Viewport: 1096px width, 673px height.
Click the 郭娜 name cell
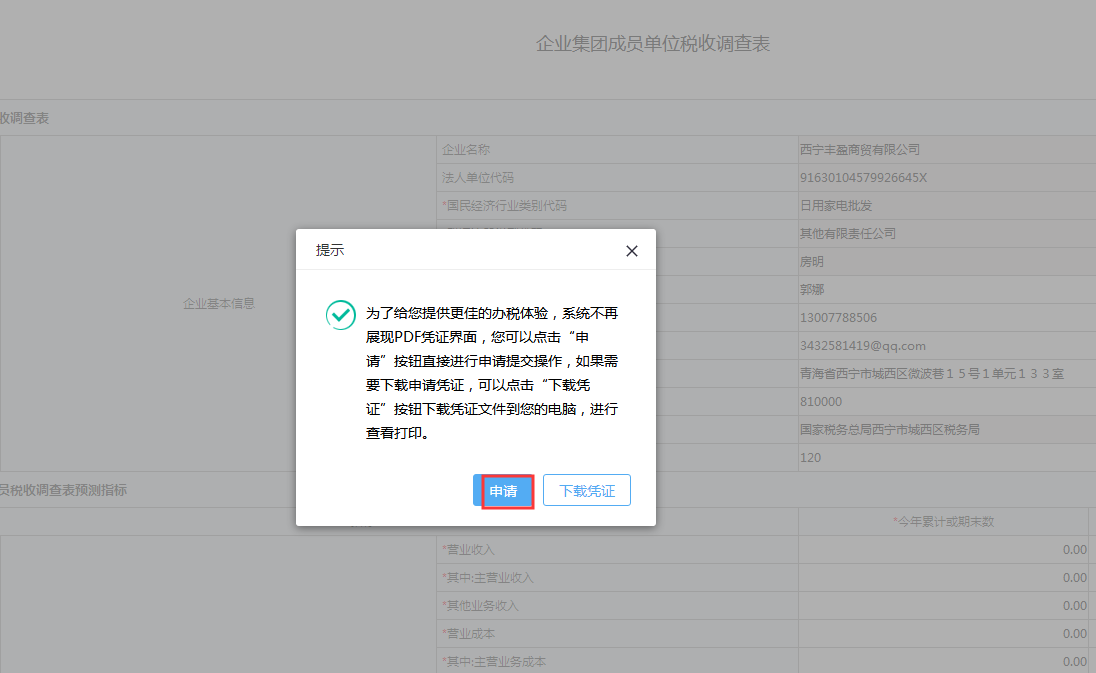[947, 289]
